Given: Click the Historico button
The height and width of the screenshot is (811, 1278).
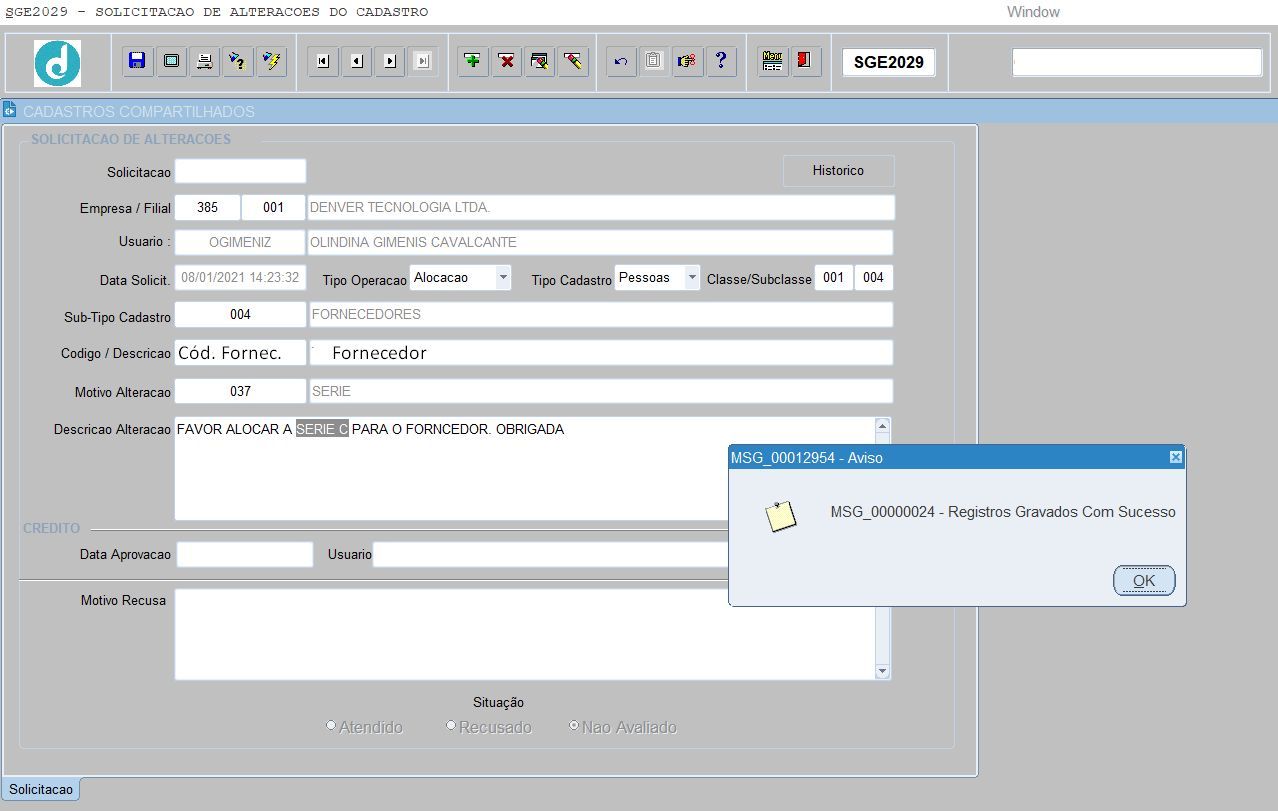Looking at the screenshot, I should click(838, 171).
